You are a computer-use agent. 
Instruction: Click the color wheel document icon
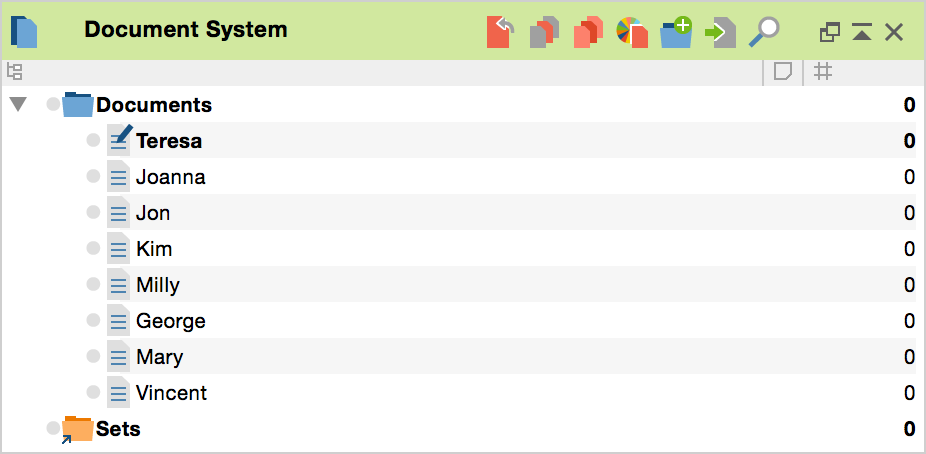(x=631, y=31)
